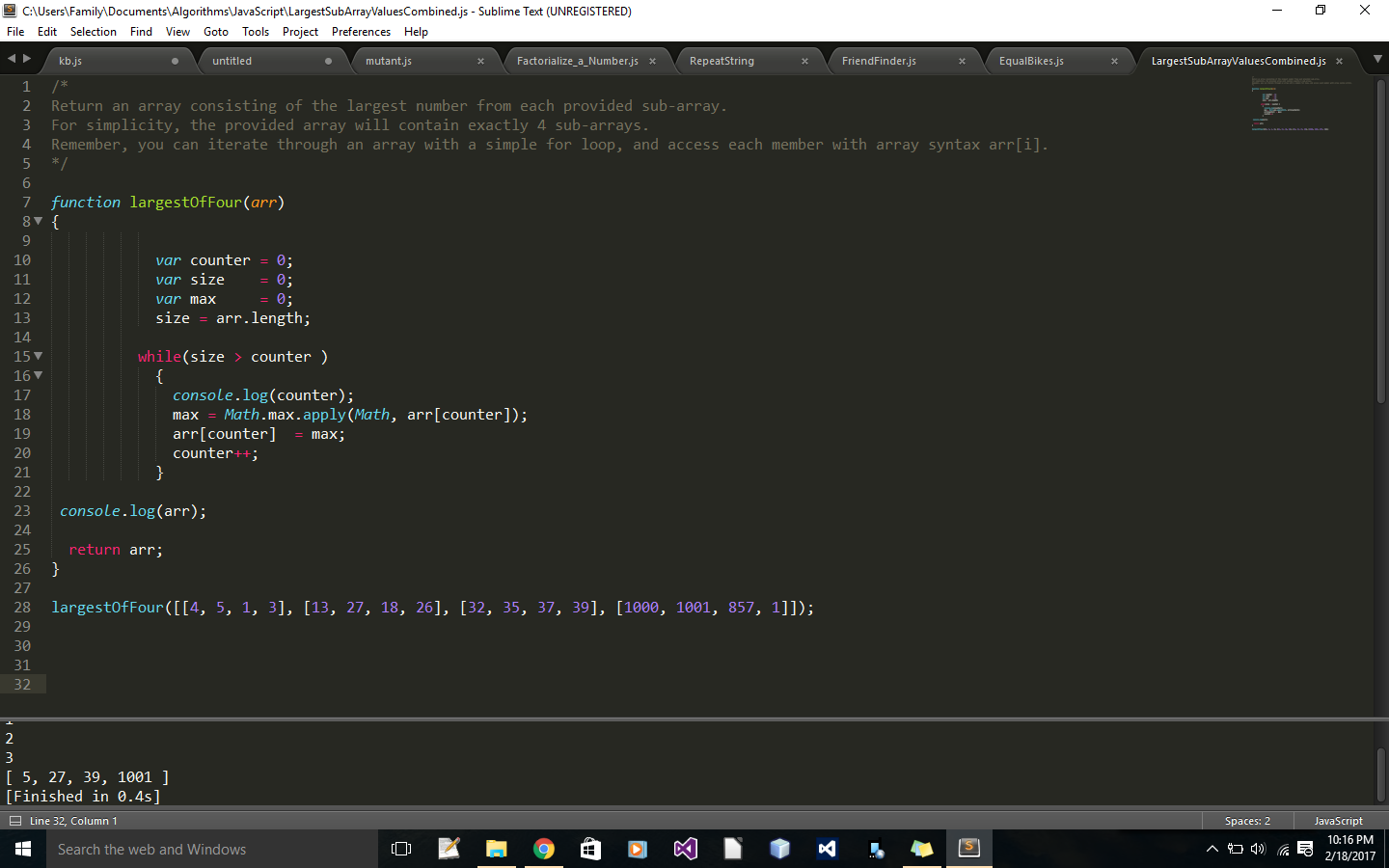Expand hidden icons in the system tray
Viewport: 1389px width, 868px height.
click(1212, 849)
